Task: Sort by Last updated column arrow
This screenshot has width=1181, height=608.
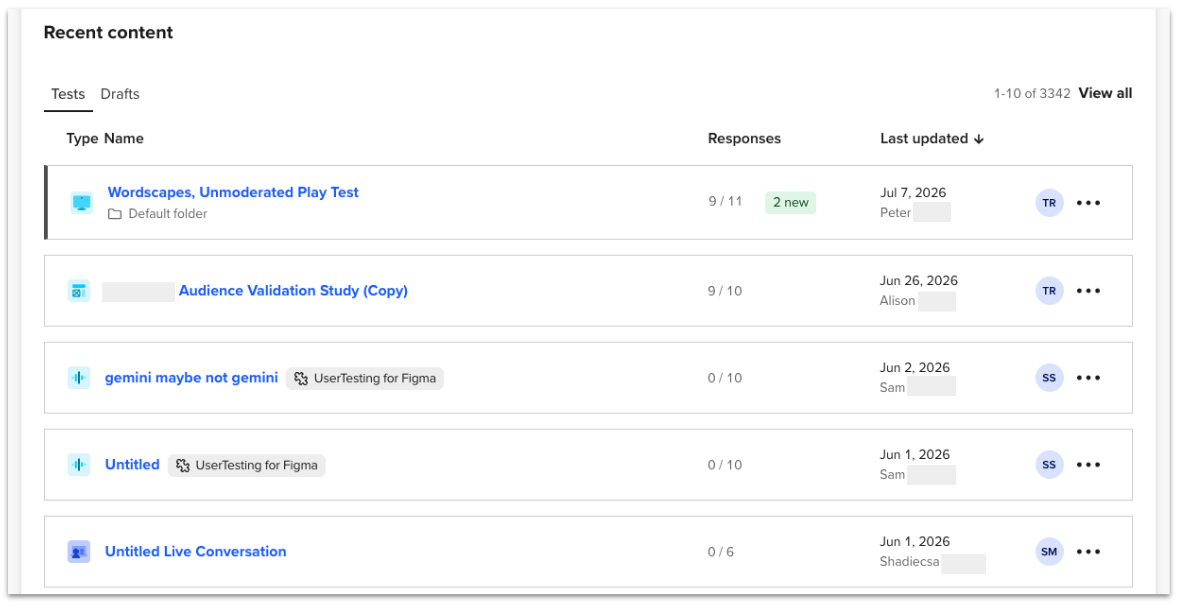Action: [x=978, y=139]
